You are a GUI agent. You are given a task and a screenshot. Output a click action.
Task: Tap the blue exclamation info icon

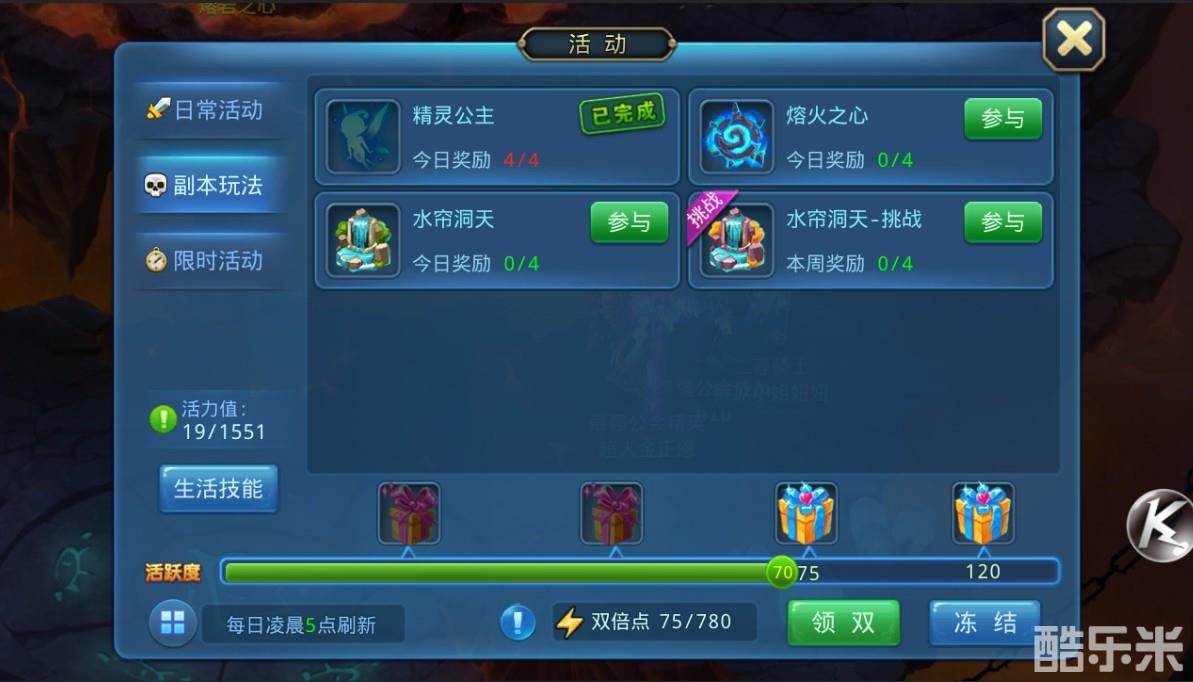point(518,623)
